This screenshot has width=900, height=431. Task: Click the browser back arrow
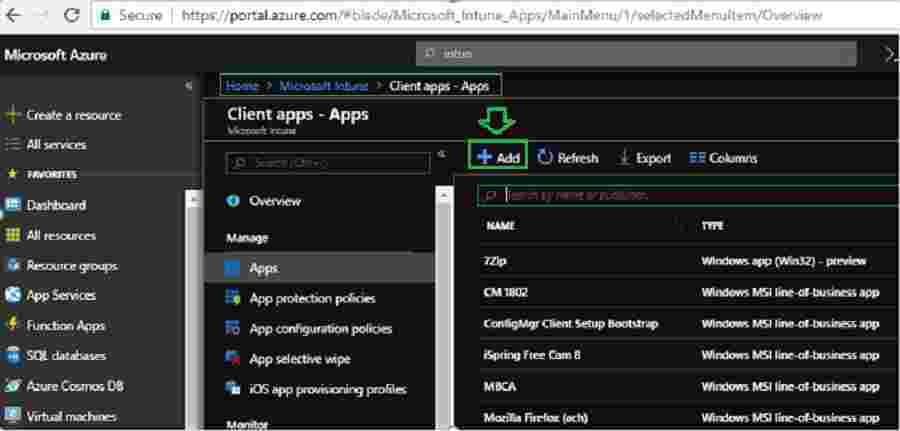pyautogui.click(x=14, y=15)
